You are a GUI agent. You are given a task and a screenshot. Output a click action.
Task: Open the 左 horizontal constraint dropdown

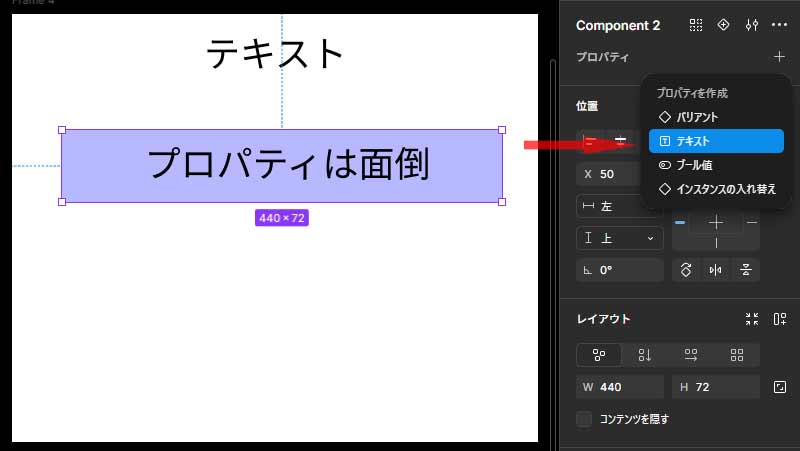click(610, 207)
